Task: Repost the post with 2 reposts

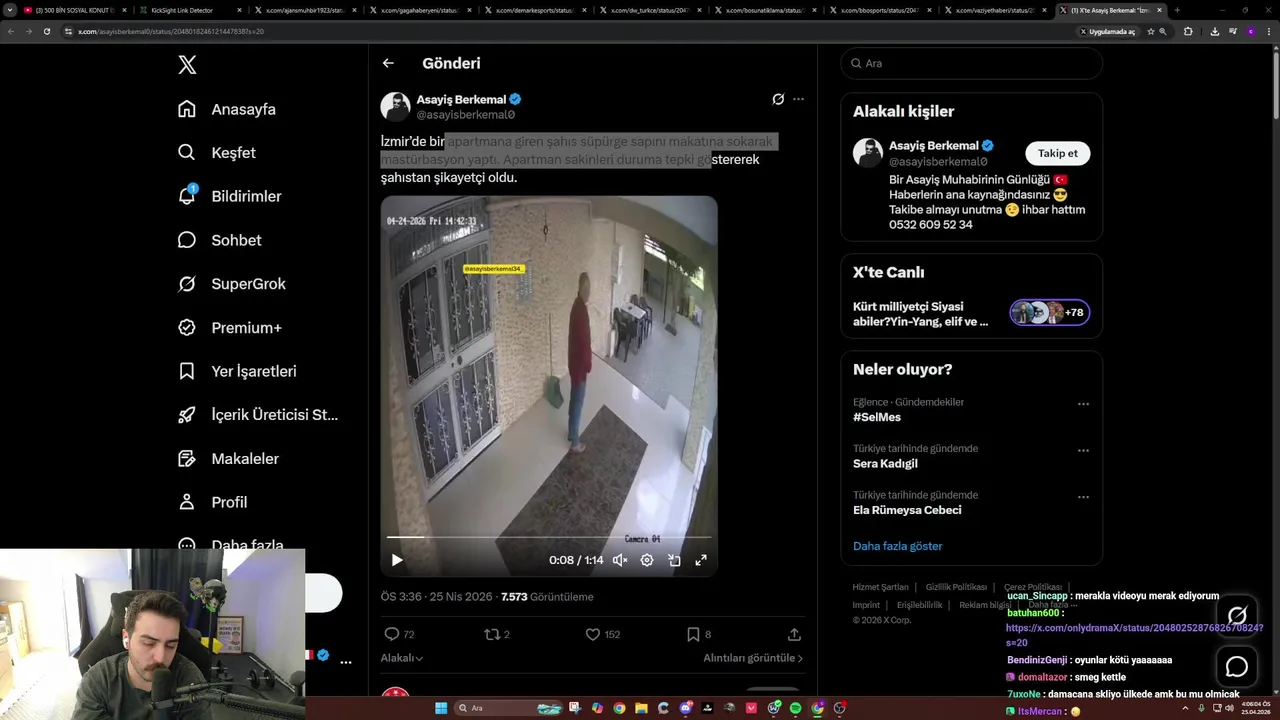Action: click(497, 634)
